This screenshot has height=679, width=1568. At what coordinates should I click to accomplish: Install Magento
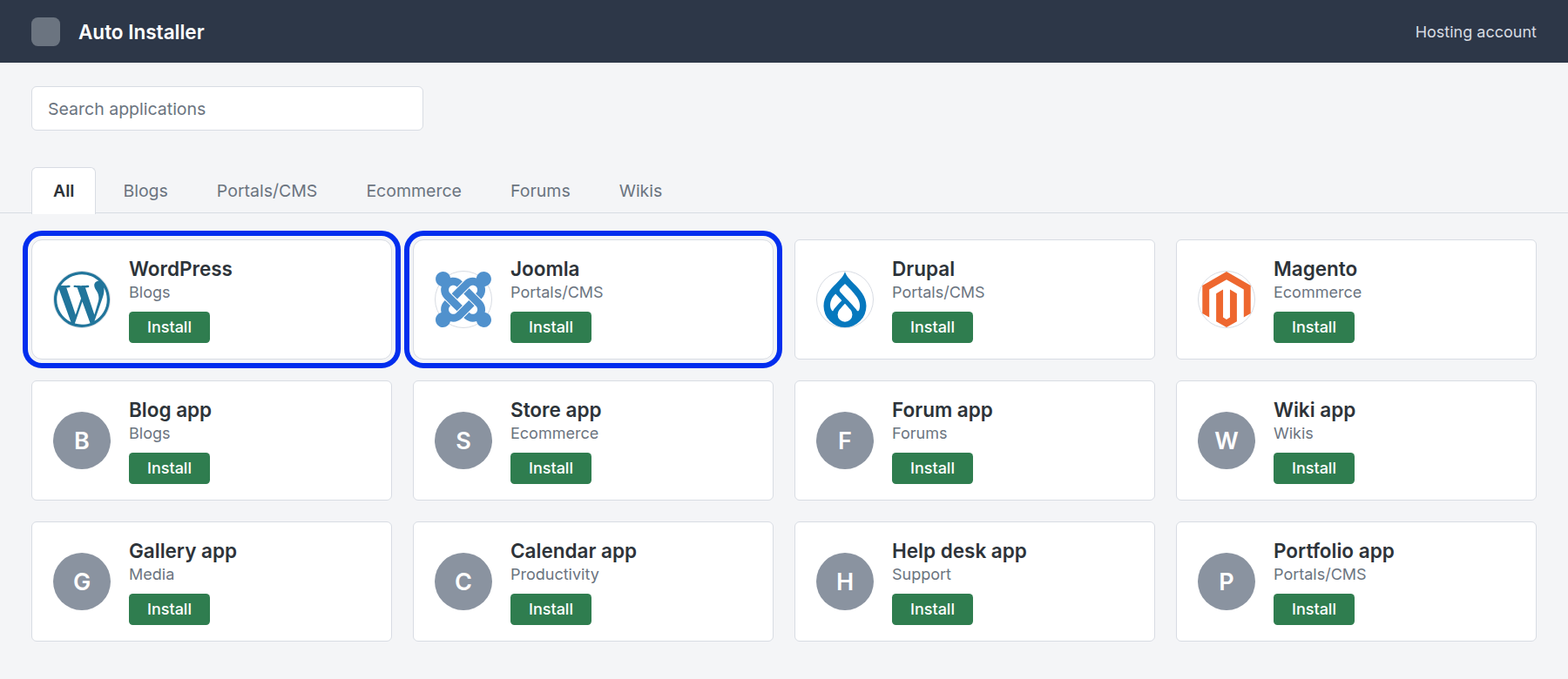pyautogui.click(x=1314, y=327)
